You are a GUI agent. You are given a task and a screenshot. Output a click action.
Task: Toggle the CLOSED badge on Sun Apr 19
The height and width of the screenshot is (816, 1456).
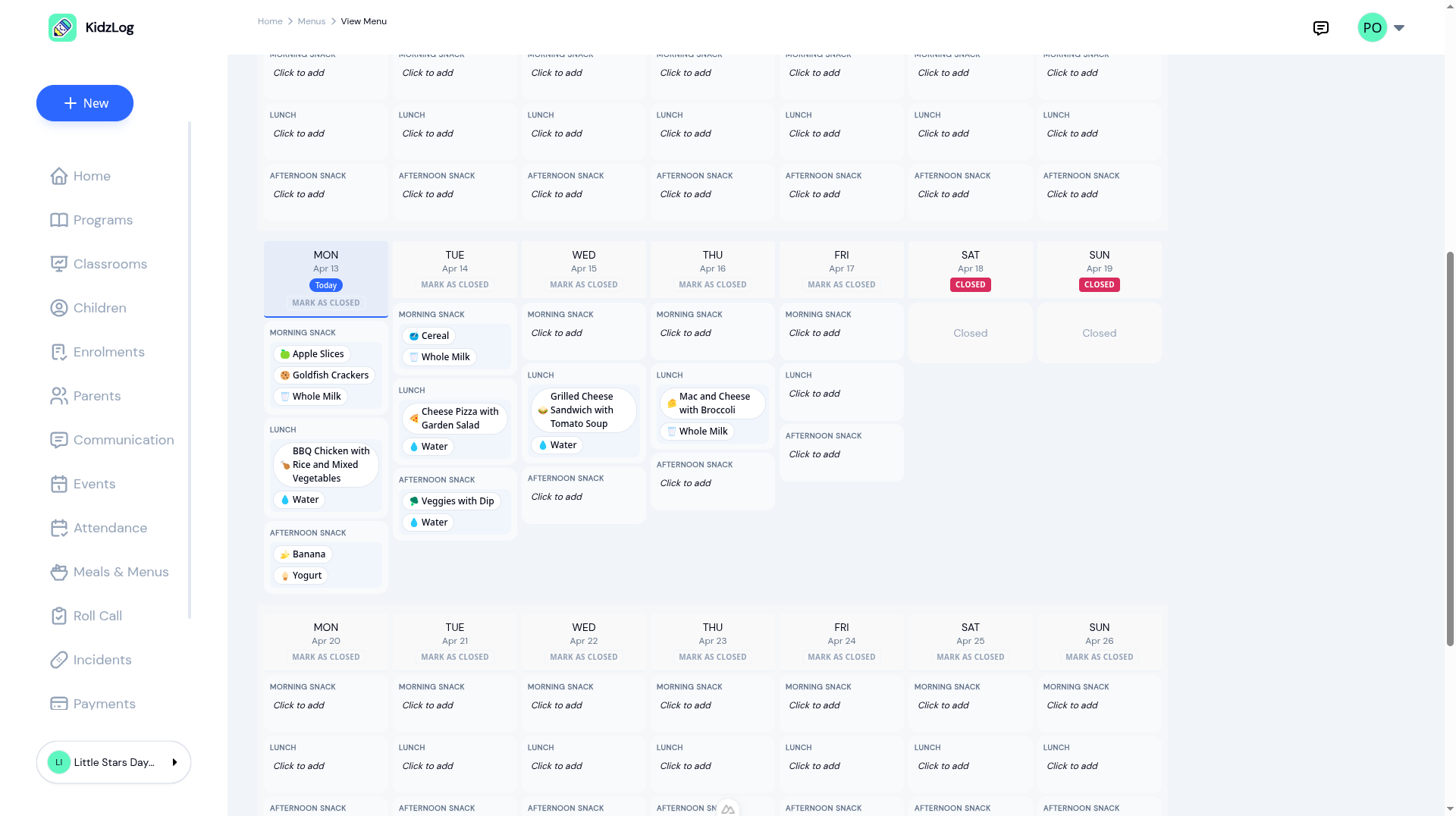pyautogui.click(x=1100, y=285)
